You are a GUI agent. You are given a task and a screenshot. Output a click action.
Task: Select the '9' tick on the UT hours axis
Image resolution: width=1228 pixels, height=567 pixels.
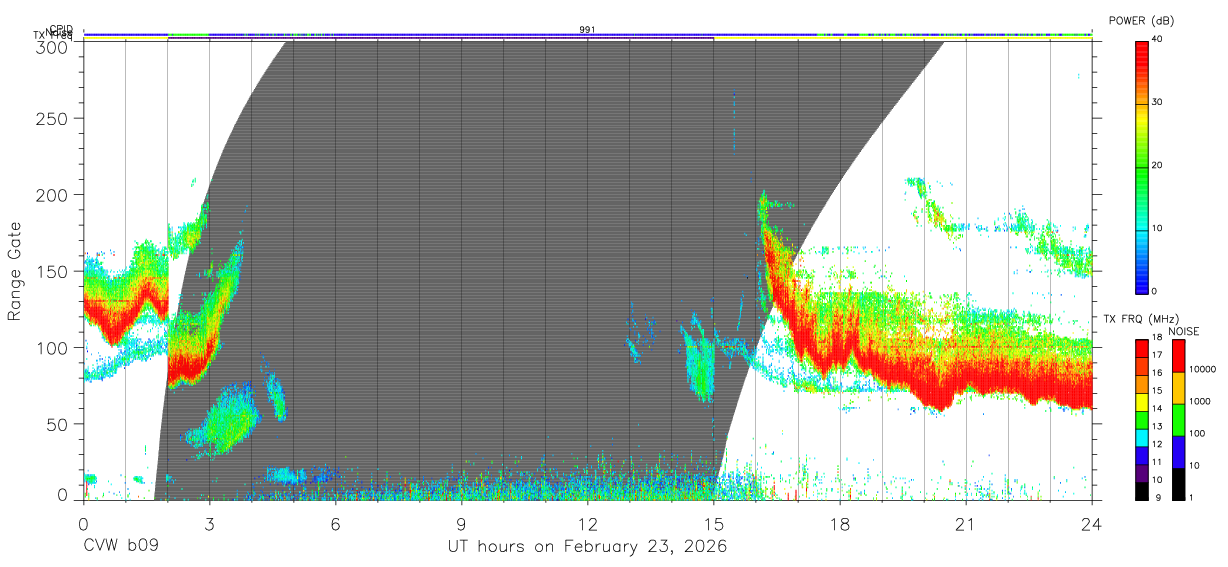pos(461,524)
